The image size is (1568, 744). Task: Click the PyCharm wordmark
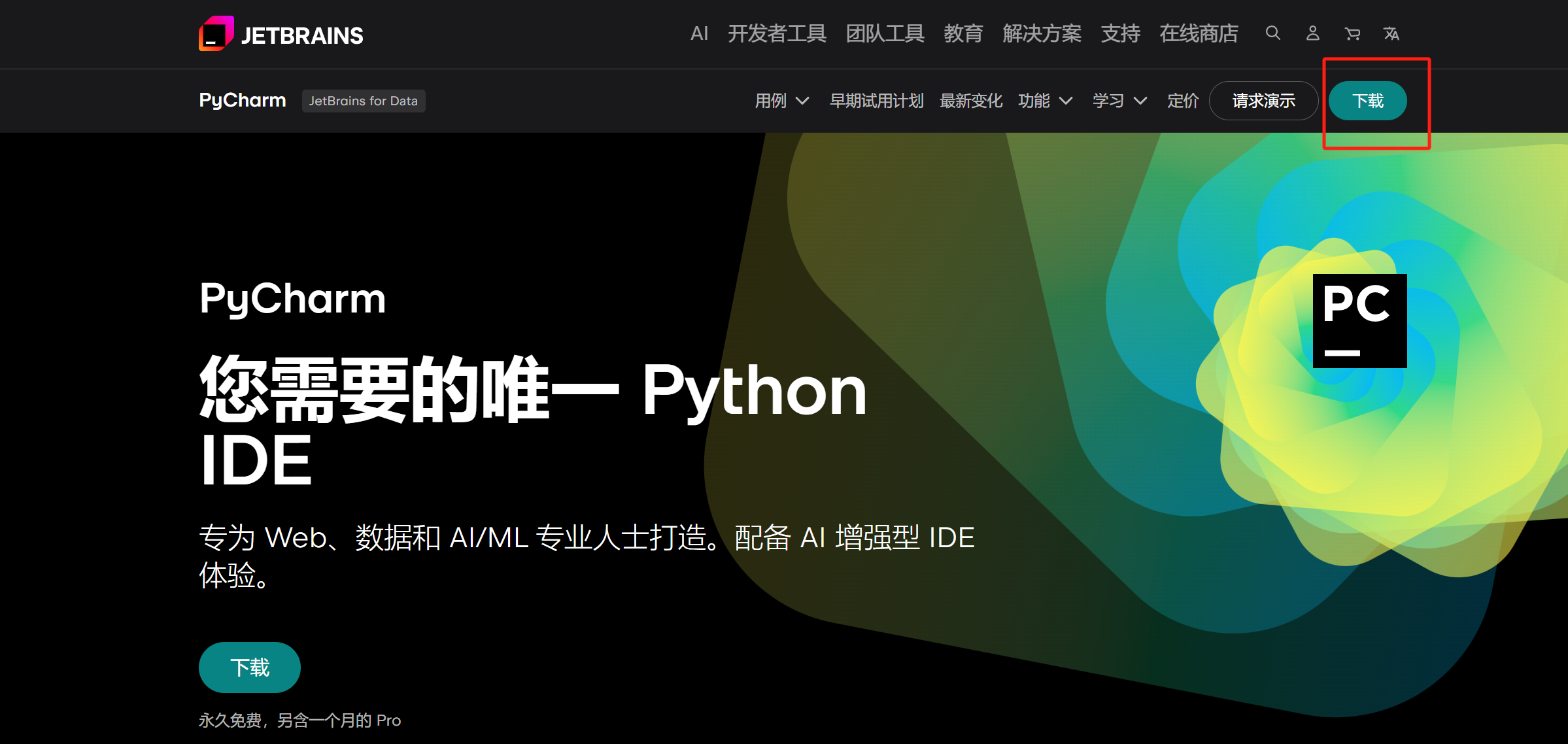[x=241, y=100]
